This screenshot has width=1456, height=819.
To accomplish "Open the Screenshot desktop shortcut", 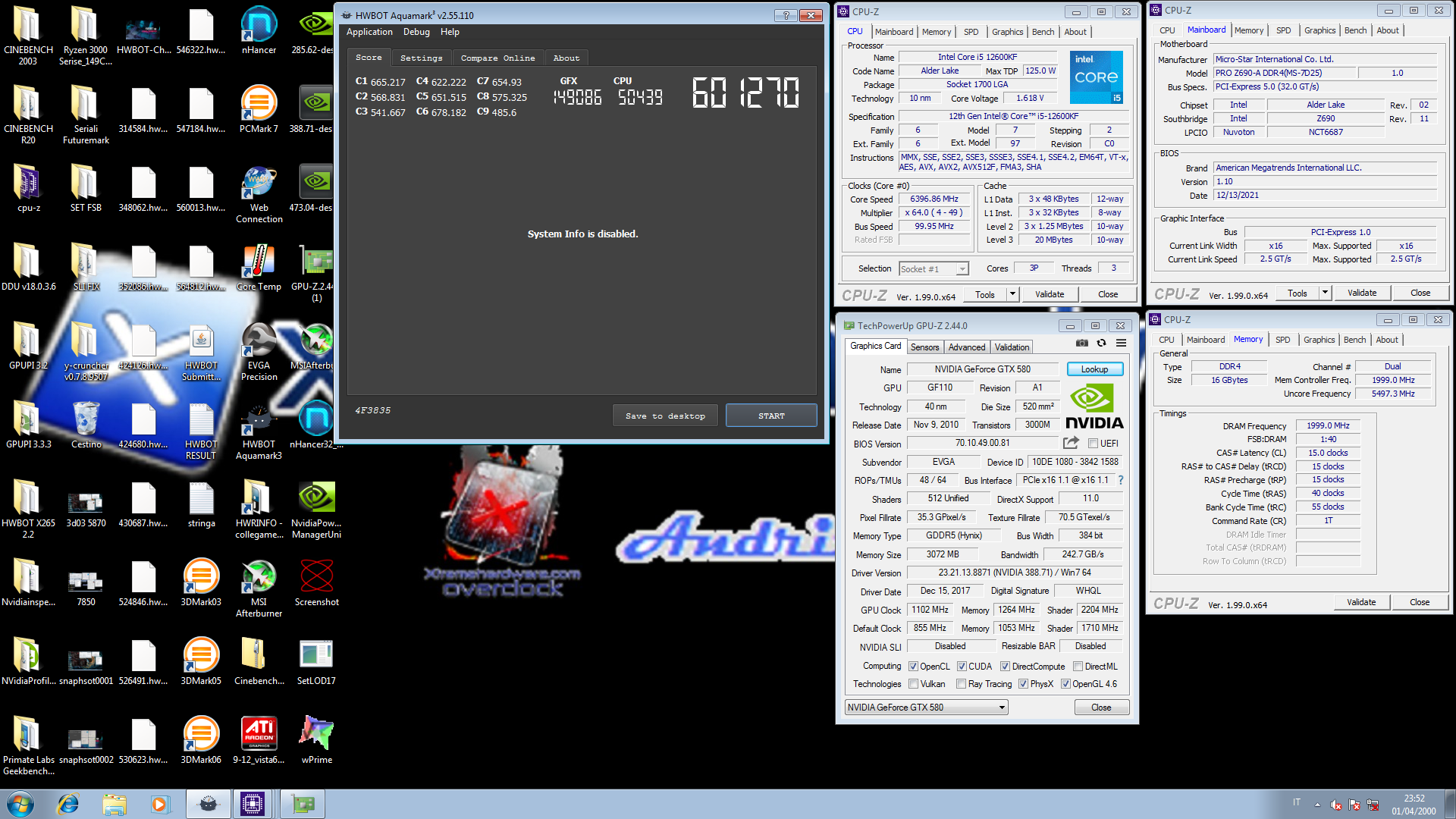I will [x=316, y=582].
